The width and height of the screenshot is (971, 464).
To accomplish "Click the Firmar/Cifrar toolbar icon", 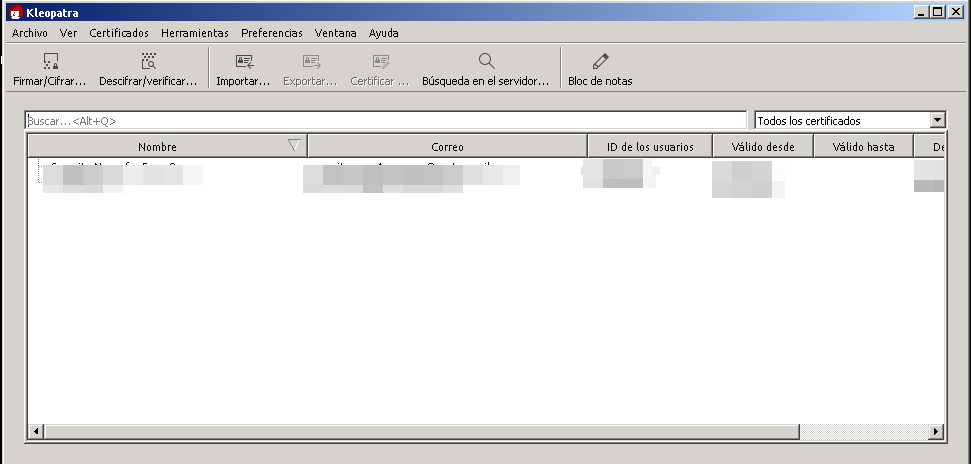I will pyautogui.click(x=51, y=61).
